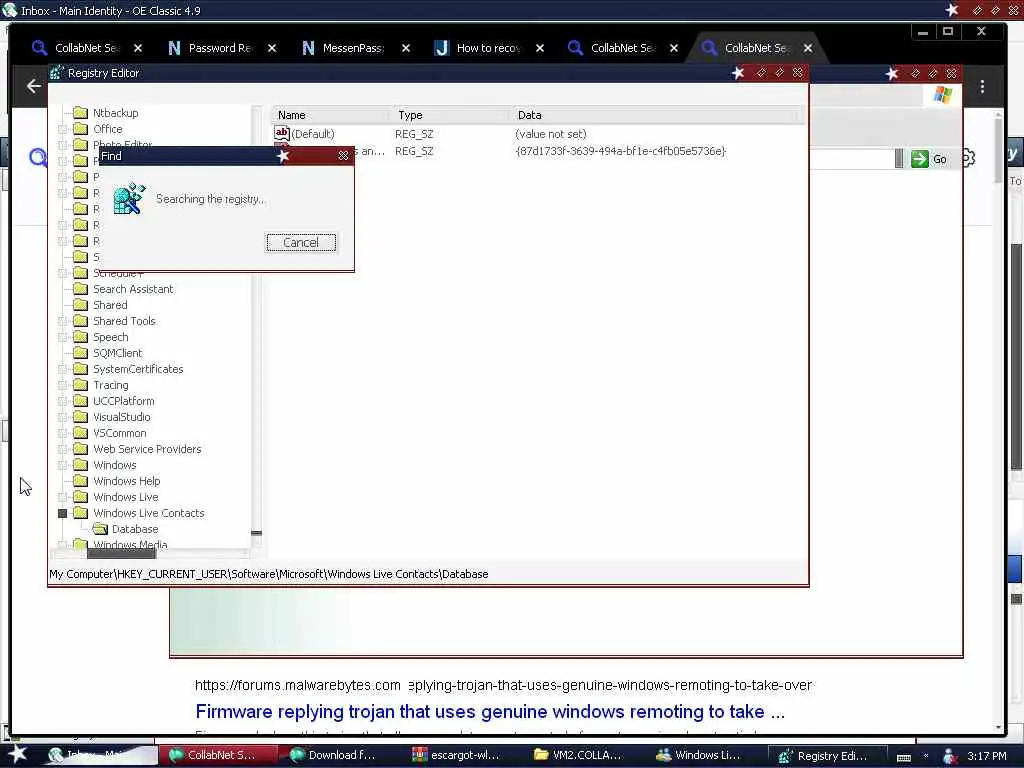
Task: Open the settings gear beside Go
Action: pos(969,158)
